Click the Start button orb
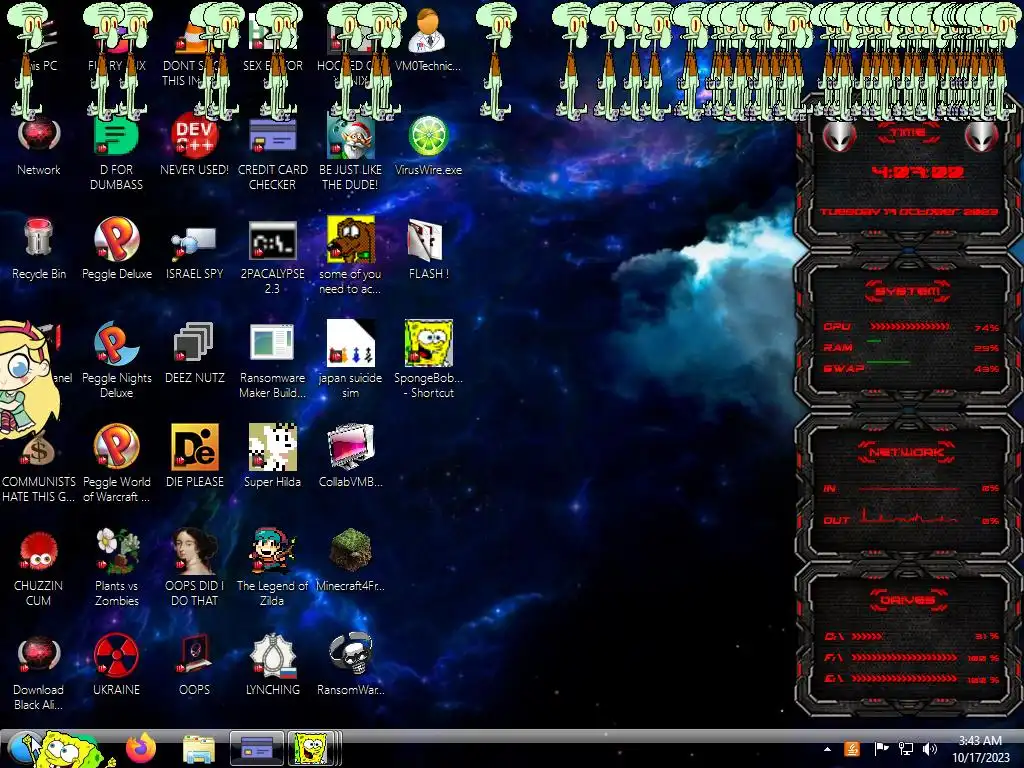This screenshot has height=768, width=1024. click(x=25, y=749)
